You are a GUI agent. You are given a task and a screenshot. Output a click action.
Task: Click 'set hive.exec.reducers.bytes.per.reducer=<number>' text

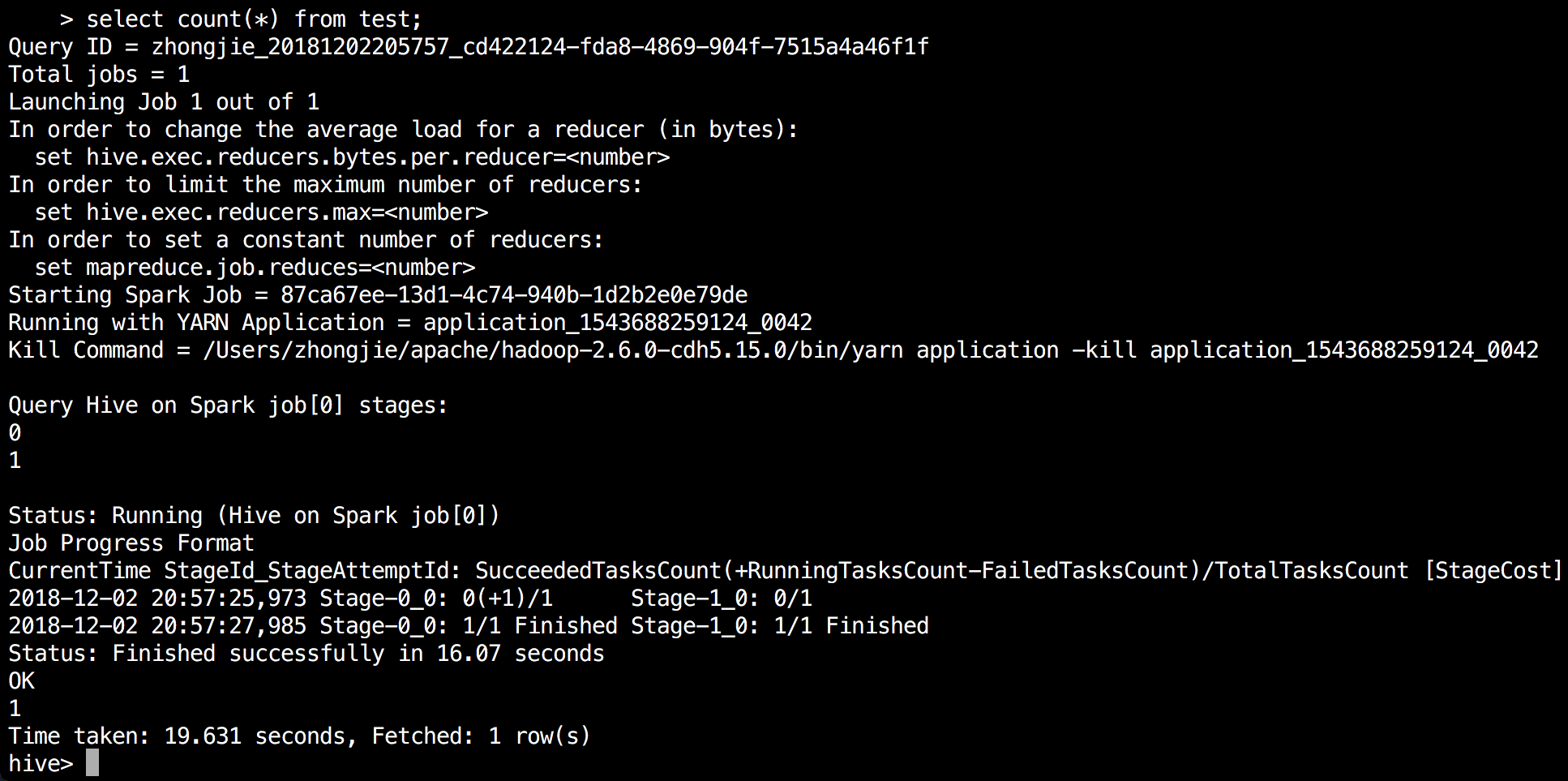tap(352, 157)
